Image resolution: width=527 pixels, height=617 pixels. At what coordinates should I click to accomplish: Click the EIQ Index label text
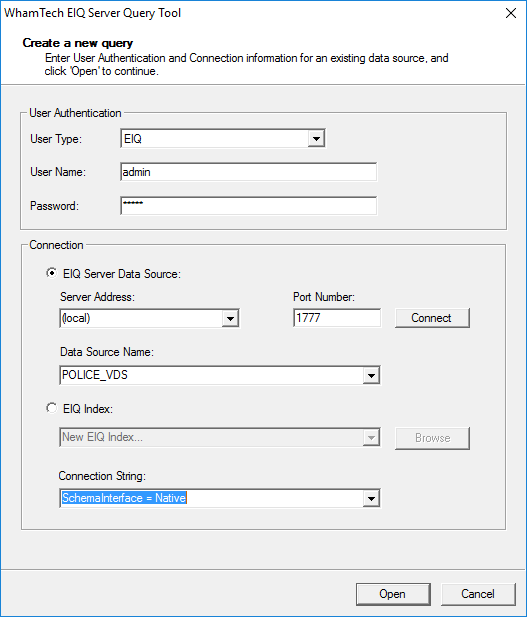click(x=88, y=409)
